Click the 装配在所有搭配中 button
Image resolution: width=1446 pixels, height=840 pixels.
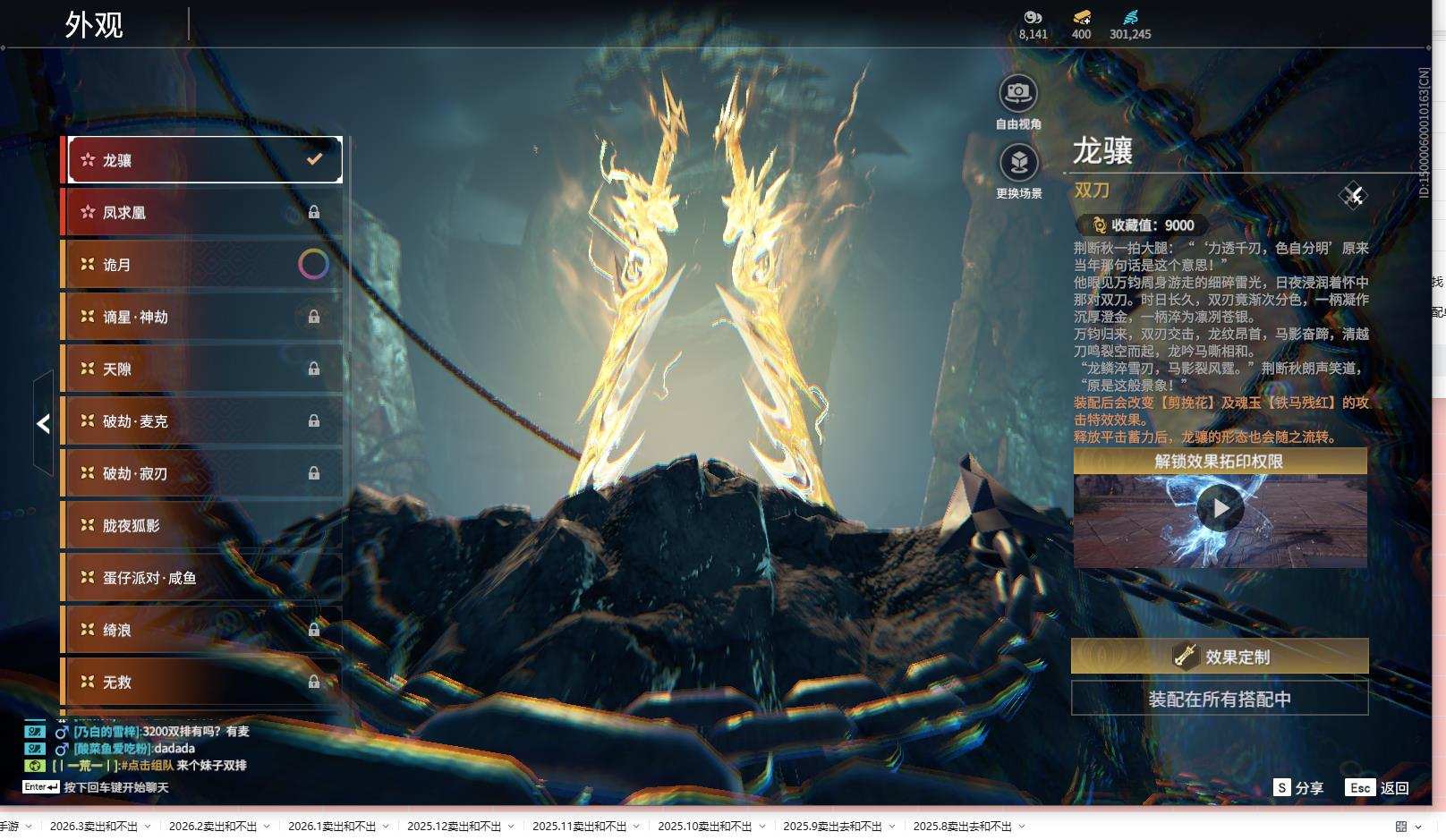click(1220, 699)
